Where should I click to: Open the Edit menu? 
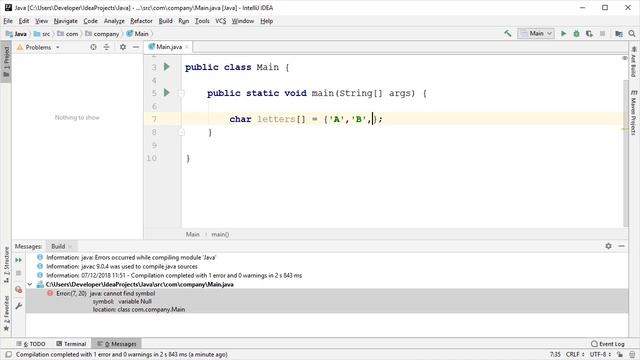pos(24,21)
